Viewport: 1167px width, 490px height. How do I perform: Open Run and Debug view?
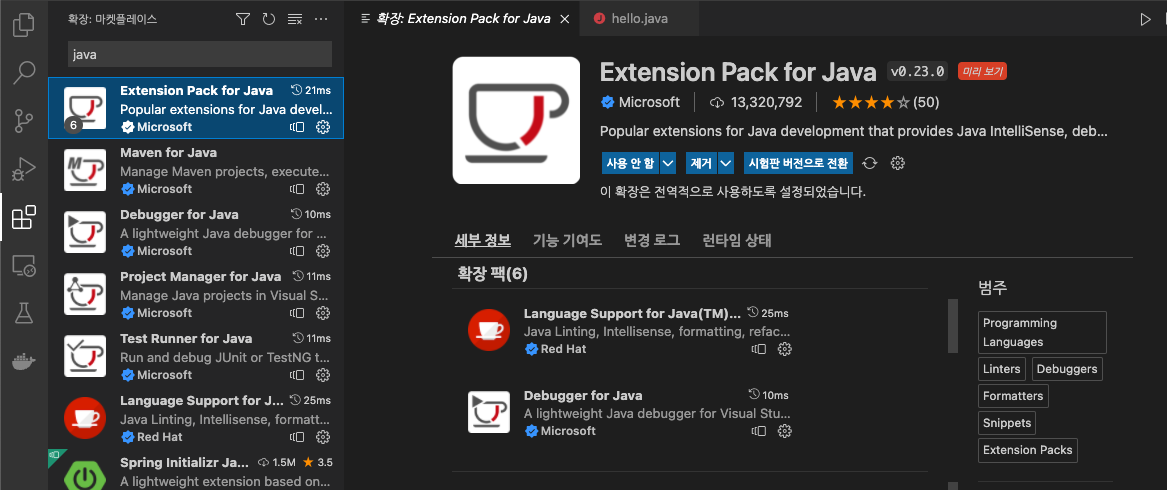[x=24, y=169]
